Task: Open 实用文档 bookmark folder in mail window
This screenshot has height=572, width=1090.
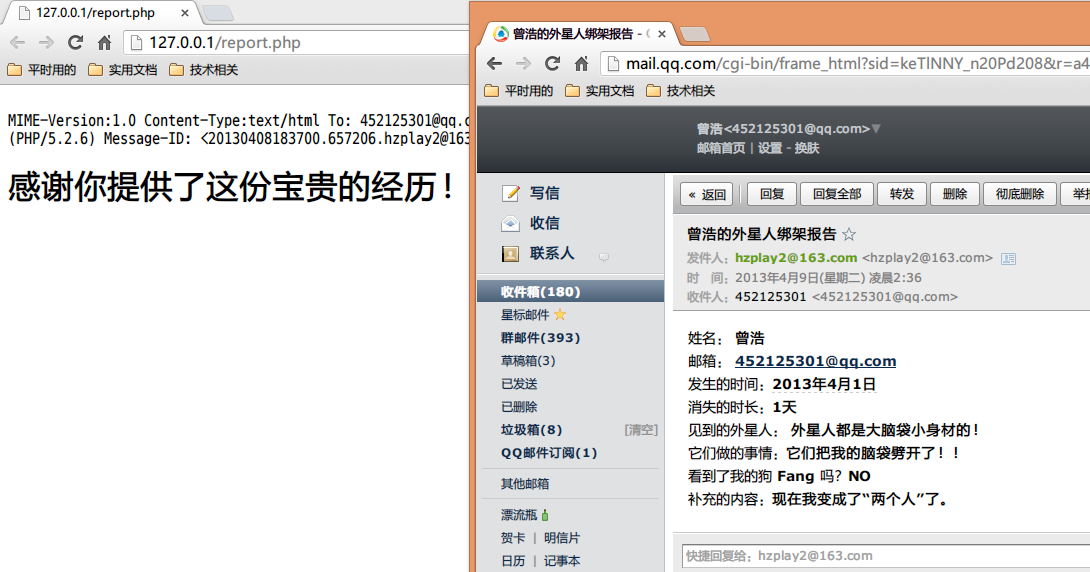Action: click(x=600, y=91)
